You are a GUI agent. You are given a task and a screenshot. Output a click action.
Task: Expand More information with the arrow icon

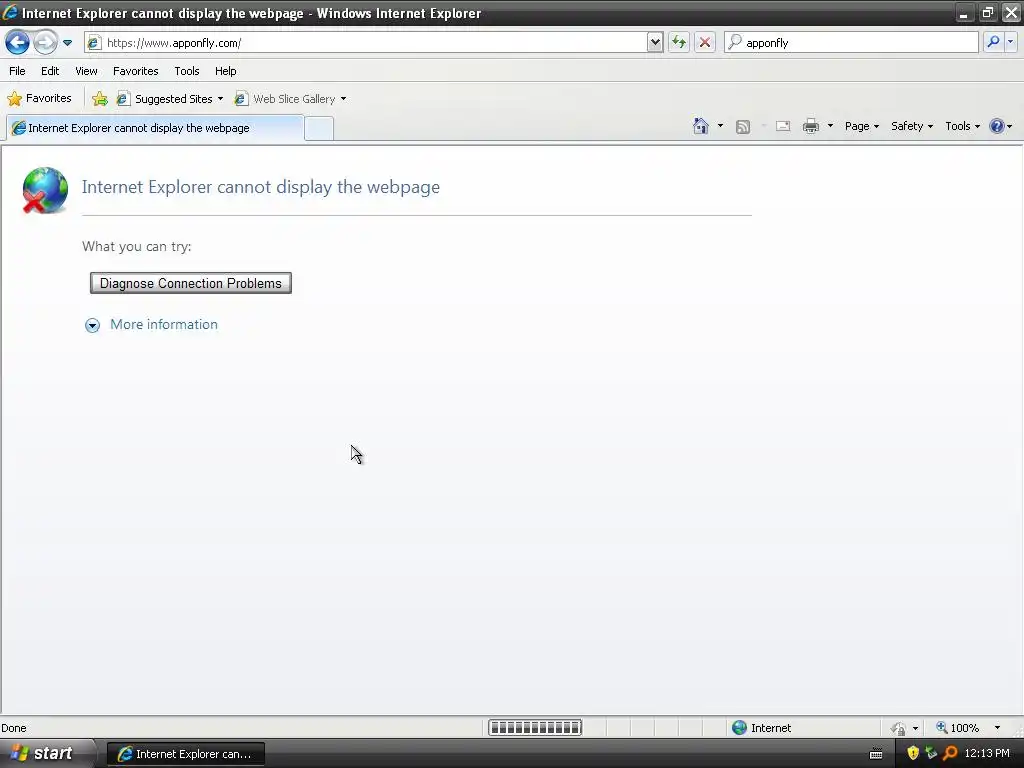93,325
